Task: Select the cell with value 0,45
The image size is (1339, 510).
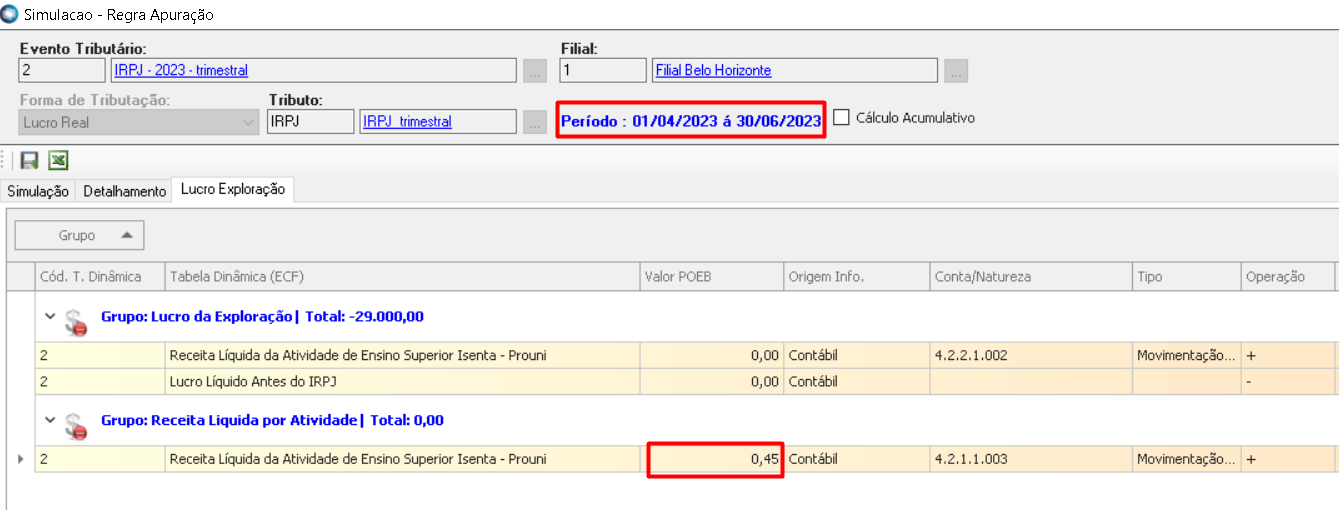Action: (711, 459)
